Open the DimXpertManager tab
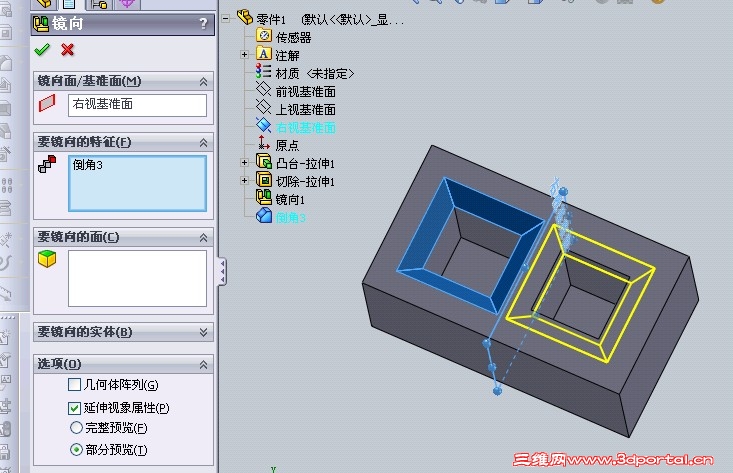Viewport: 733px width, 473px height. pyautogui.click(x=127, y=4)
